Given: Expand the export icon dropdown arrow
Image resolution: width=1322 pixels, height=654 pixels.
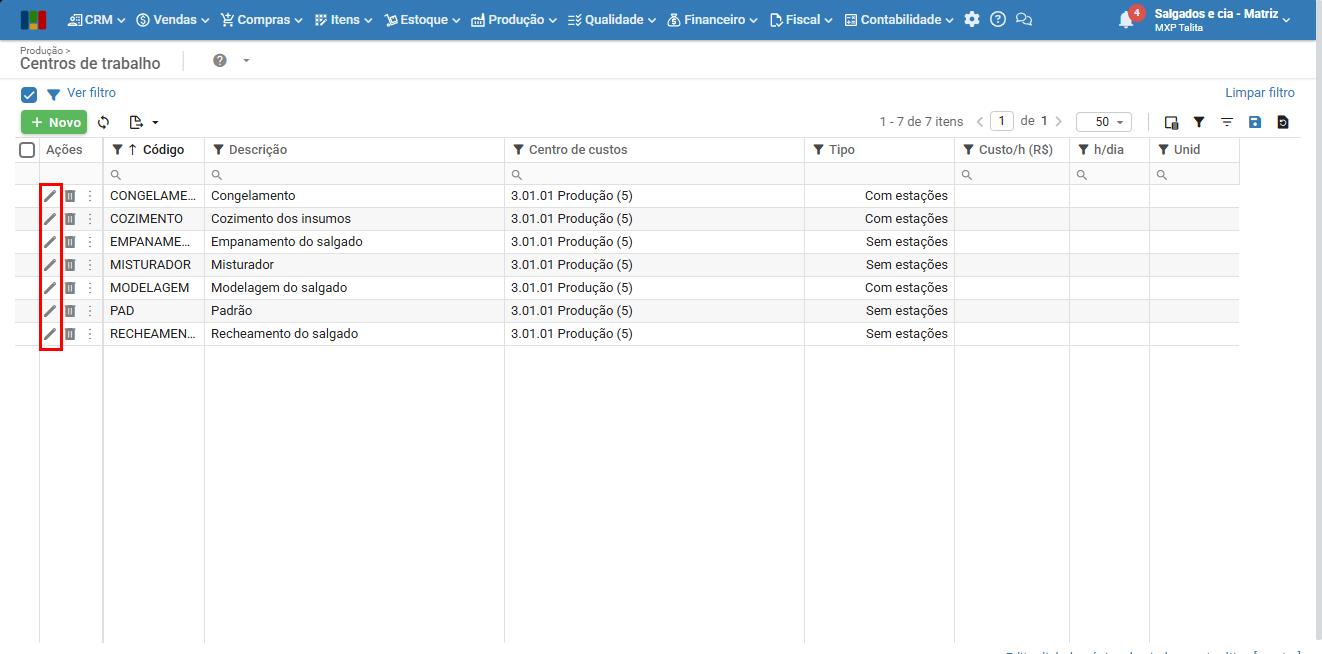Looking at the screenshot, I should click(155, 123).
